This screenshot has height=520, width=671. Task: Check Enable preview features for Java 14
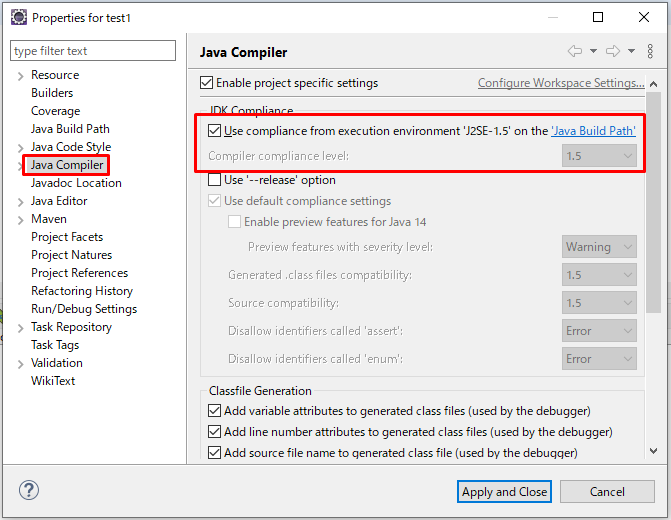[234, 222]
